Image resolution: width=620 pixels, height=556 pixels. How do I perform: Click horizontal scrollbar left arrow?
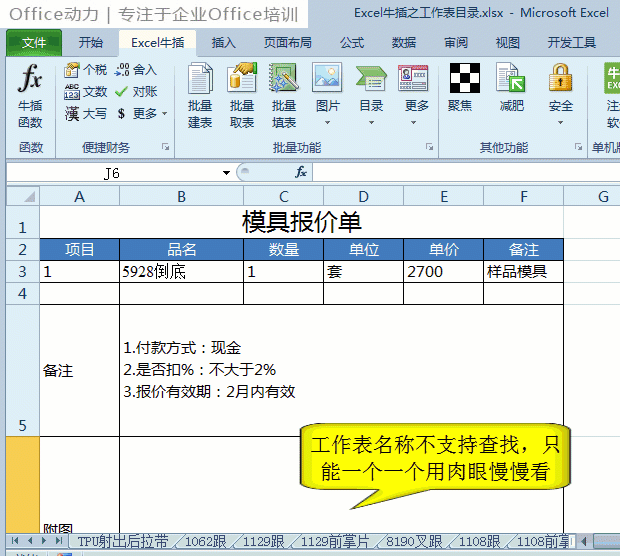584,541
